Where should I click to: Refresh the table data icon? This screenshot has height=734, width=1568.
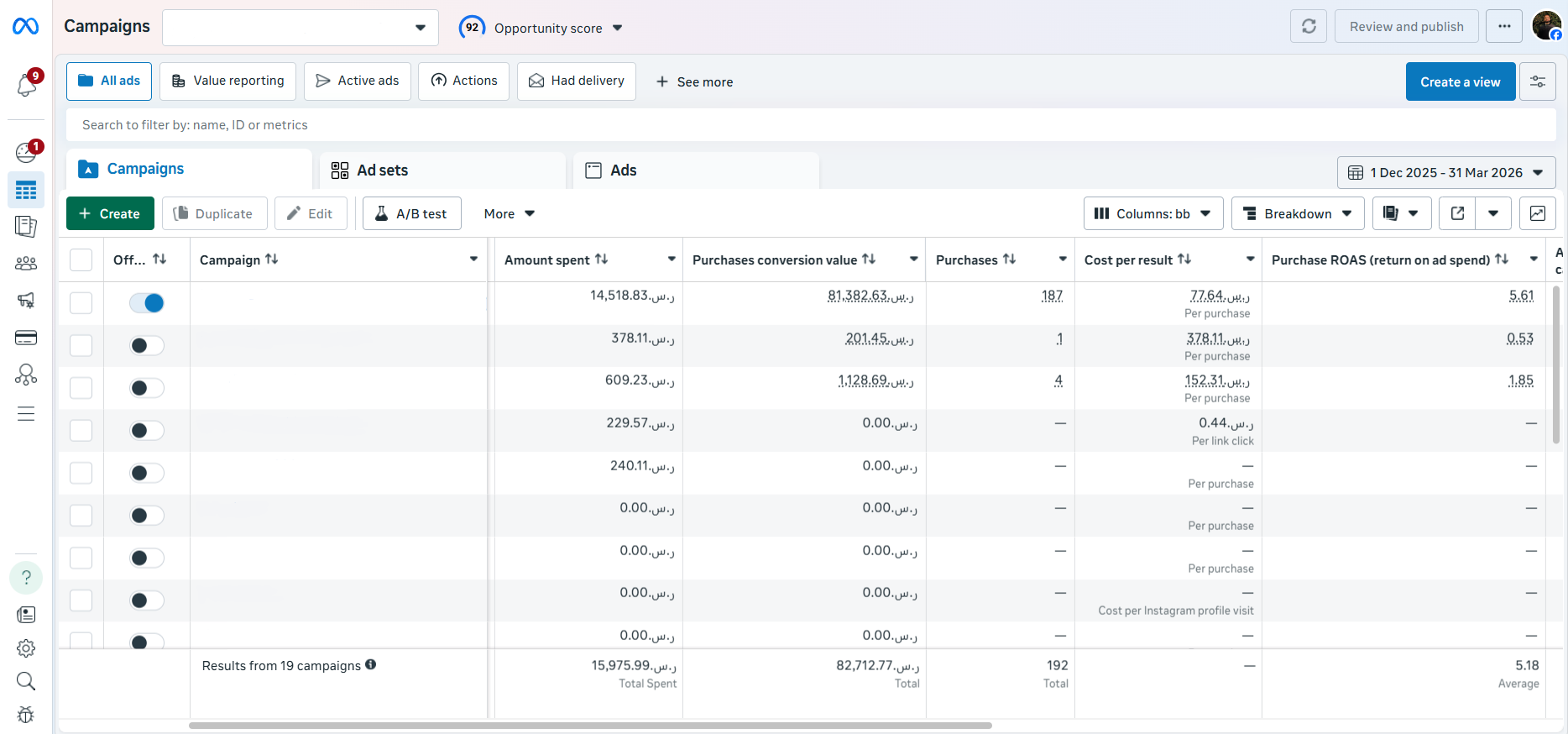click(x=1309, y=27)
